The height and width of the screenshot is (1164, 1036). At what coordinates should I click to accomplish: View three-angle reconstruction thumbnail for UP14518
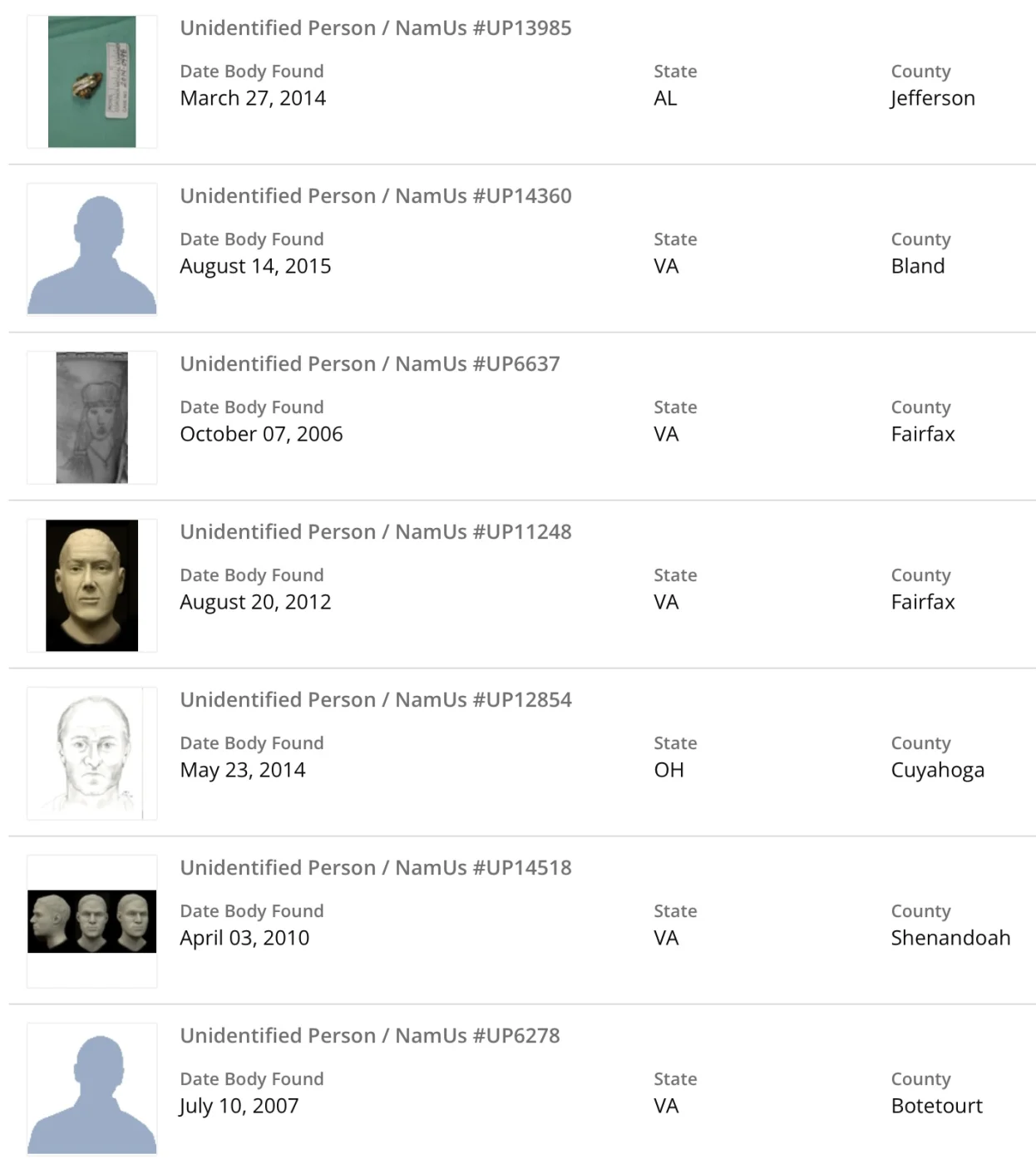[x=91, y=921]
